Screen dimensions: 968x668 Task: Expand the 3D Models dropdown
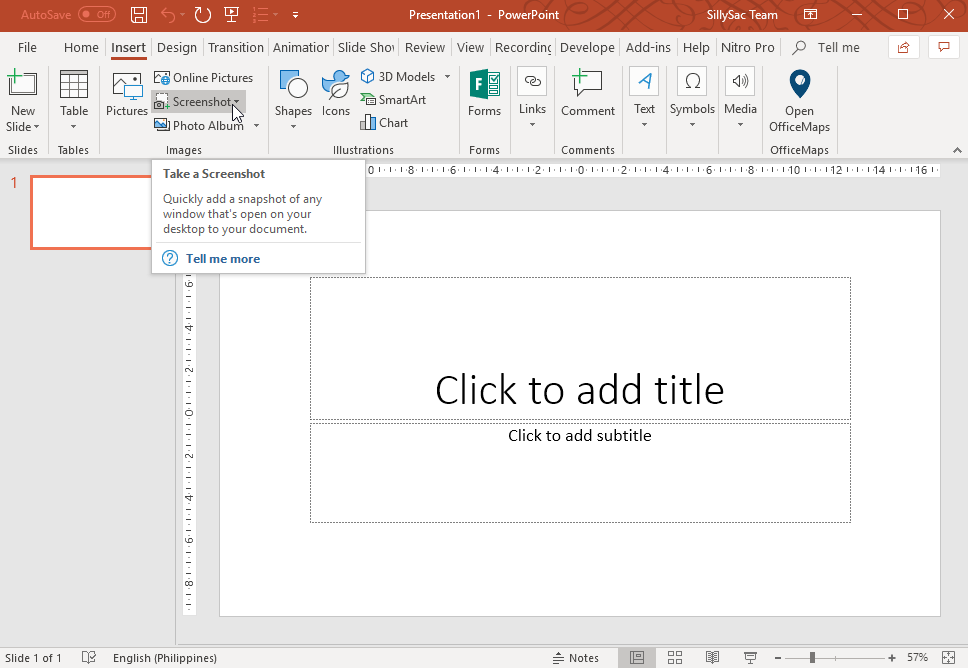(x=447, y=76)
